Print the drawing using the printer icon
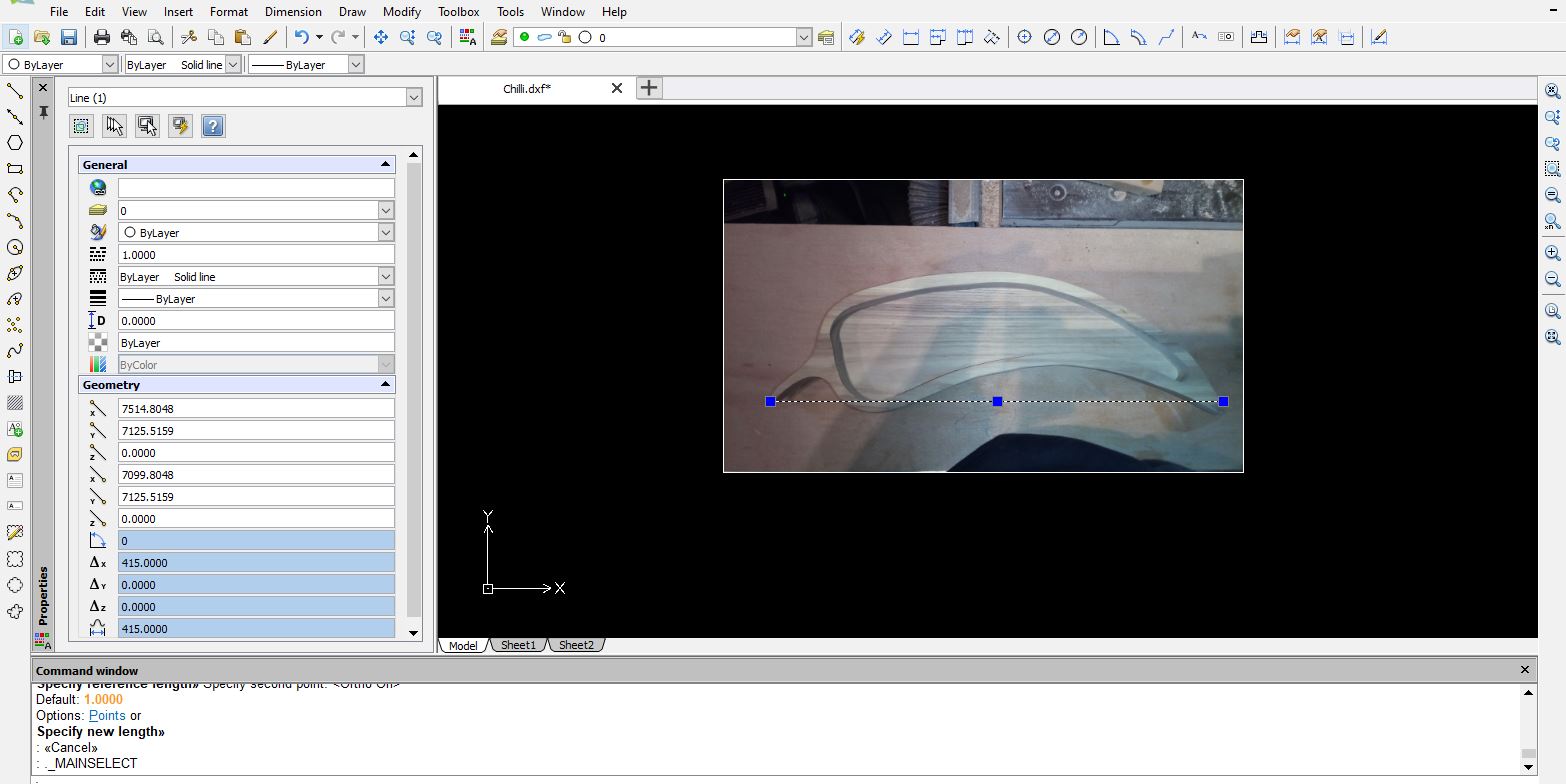 coord(102,37)
